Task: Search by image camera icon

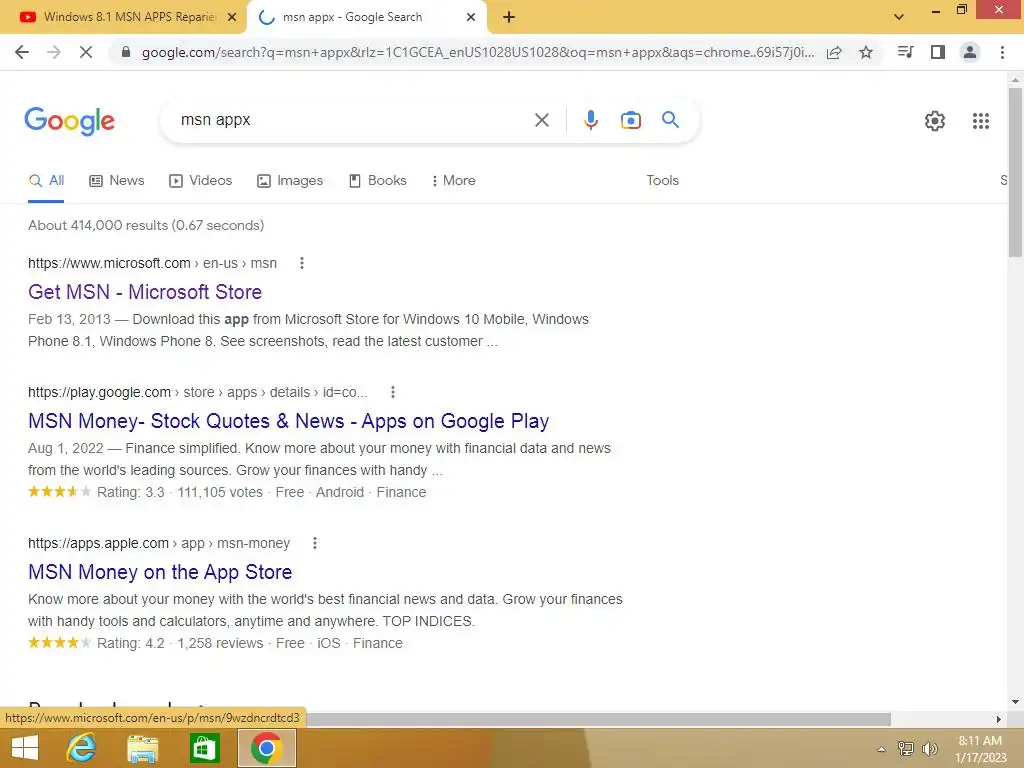Action: point(630,120)
